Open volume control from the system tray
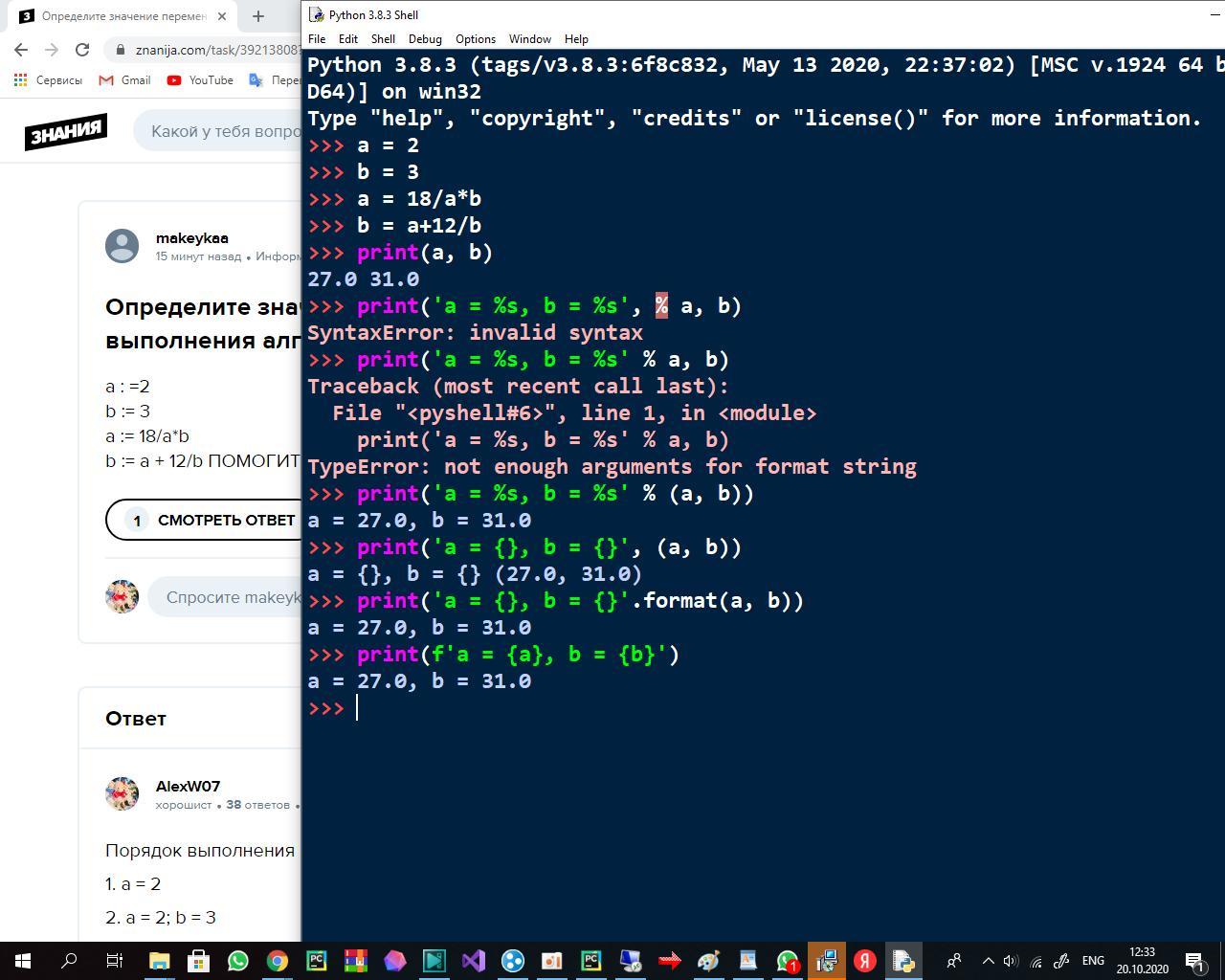Screen dimensions: 1225x980 pos(1011,960)
